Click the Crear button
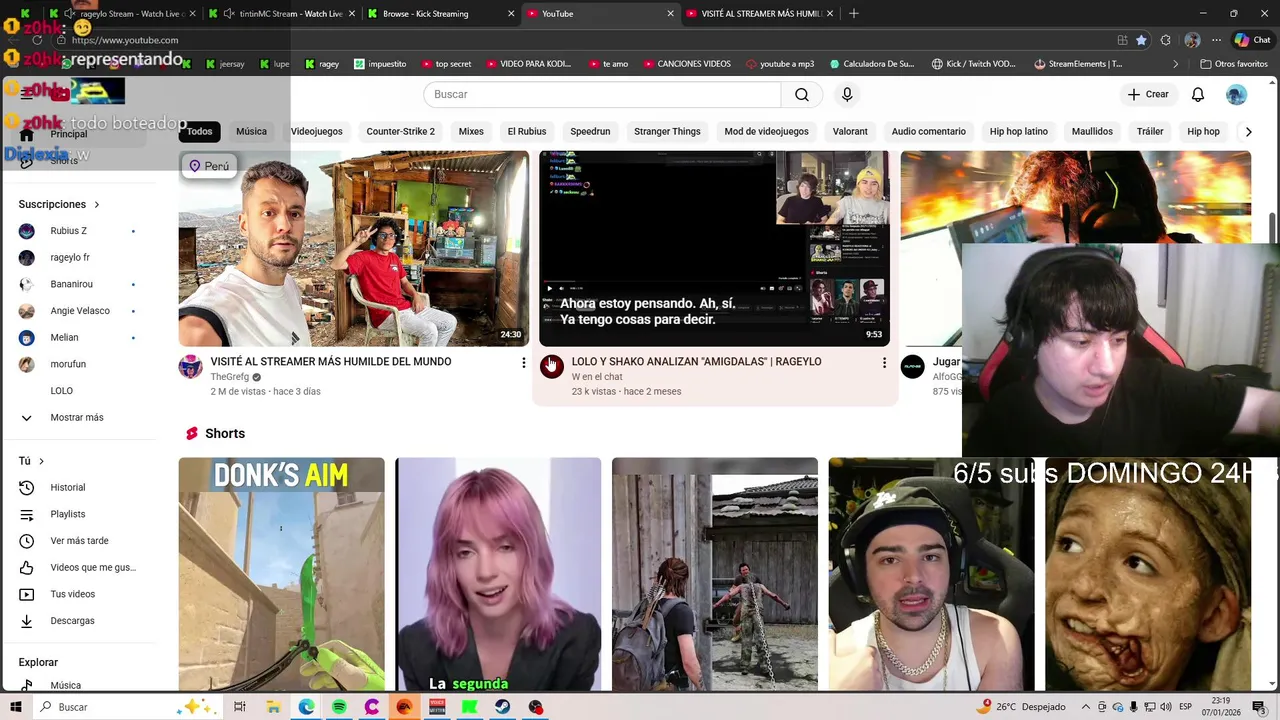 [1148, 94]
